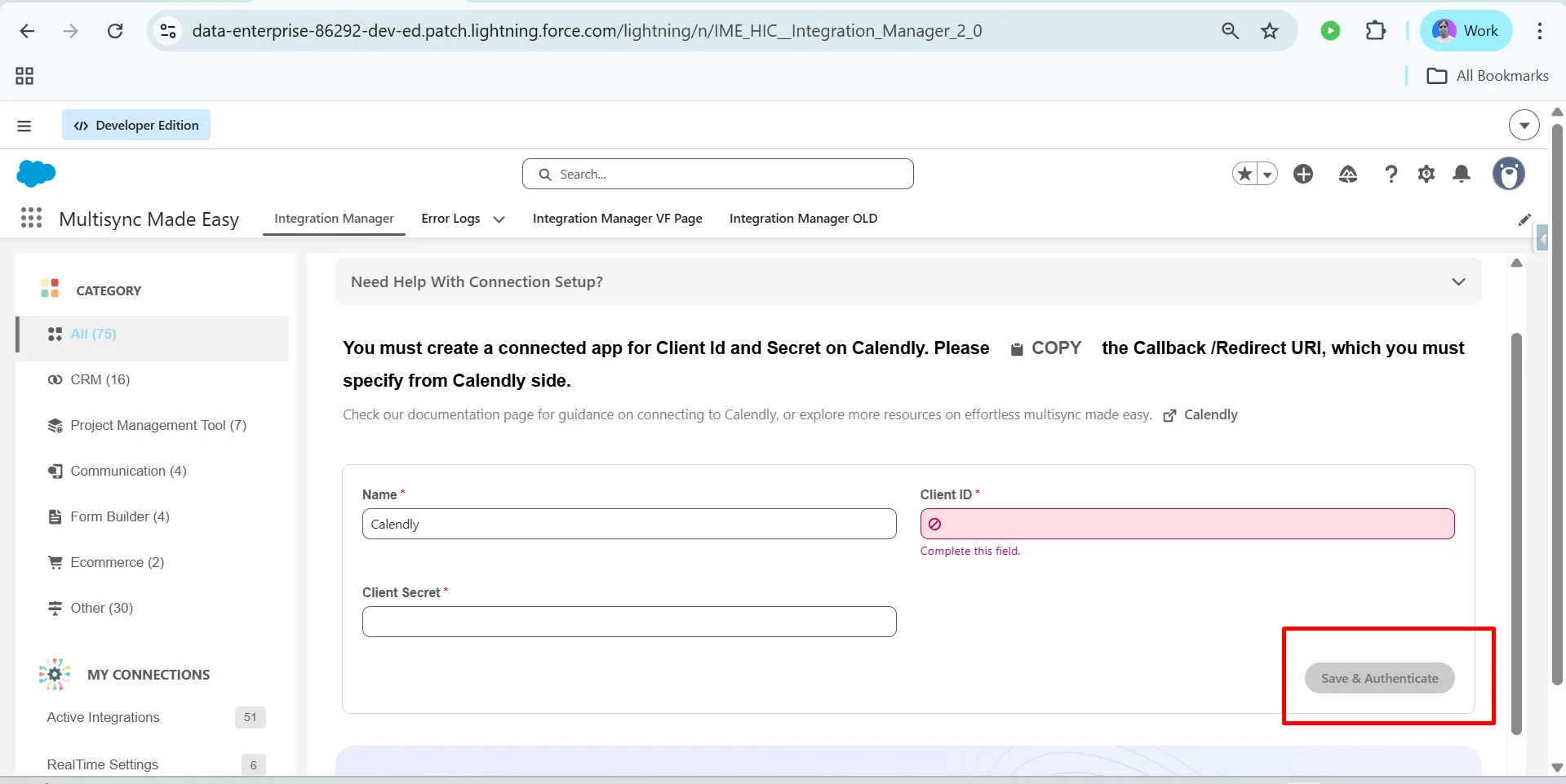Screen dimensions: 1566x784
Task: Expand the round dropdown arrow near Developer Edition
Action: pyautogui.click(x=1524, y=126)
